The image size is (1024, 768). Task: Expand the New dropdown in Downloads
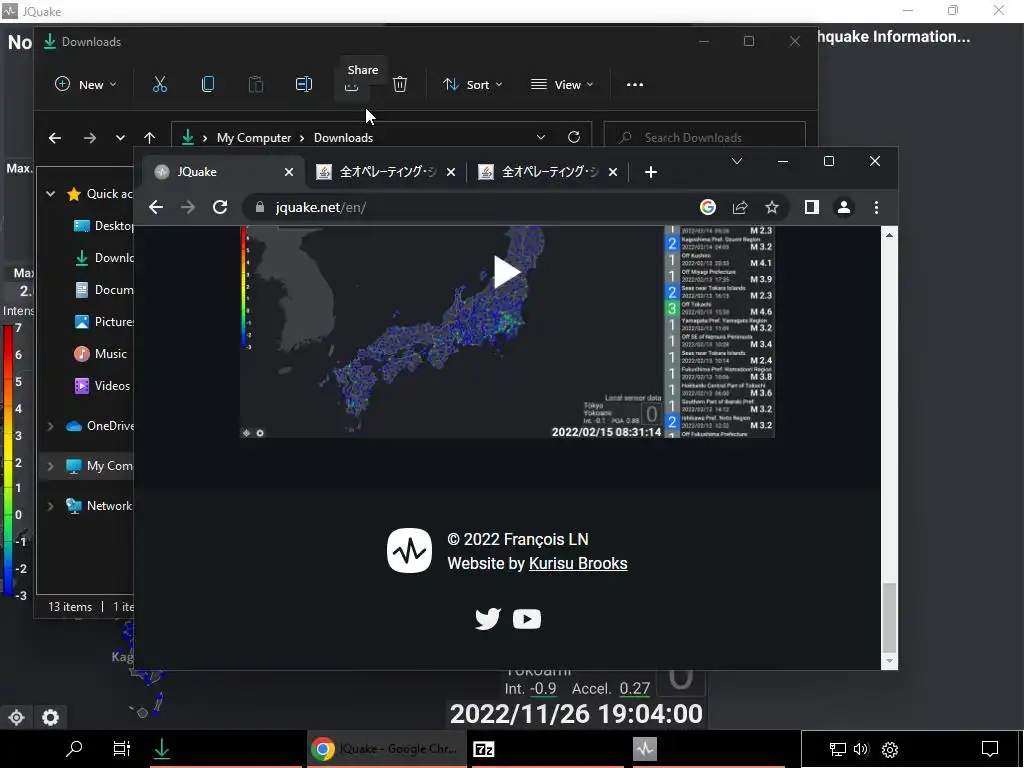pos(86,84)
